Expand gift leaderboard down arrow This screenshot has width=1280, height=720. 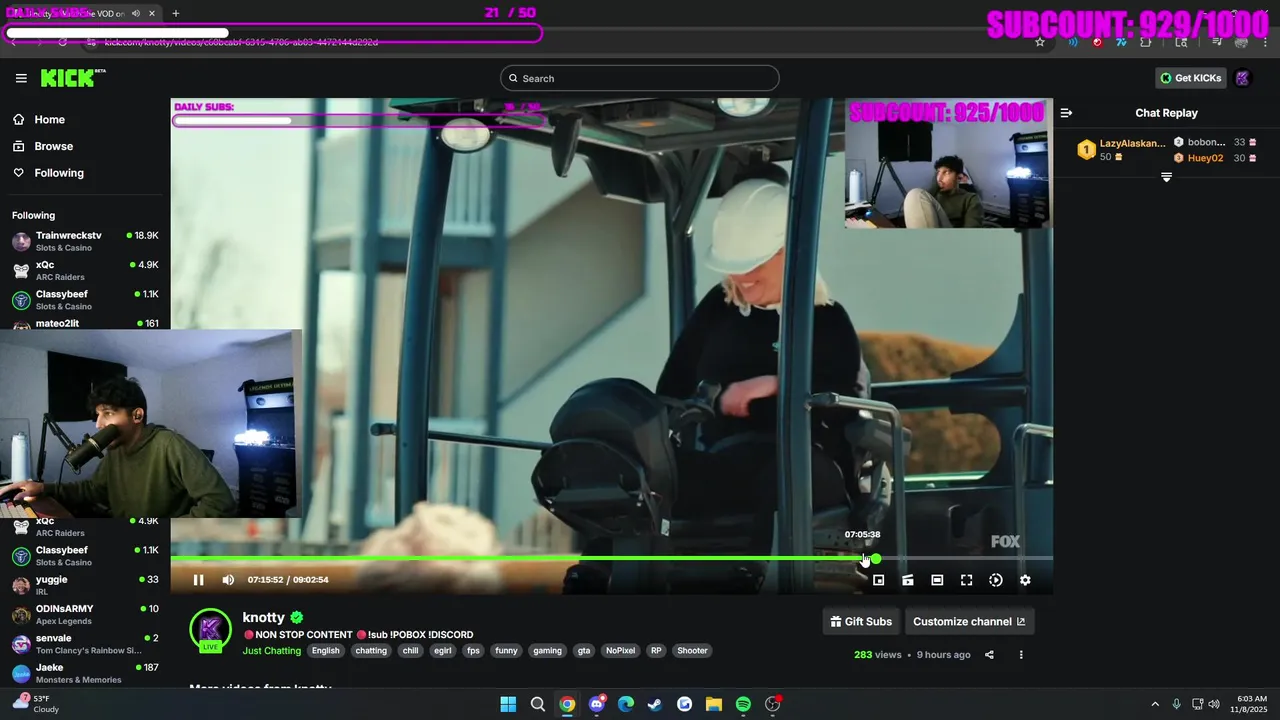click(1166, 177)
